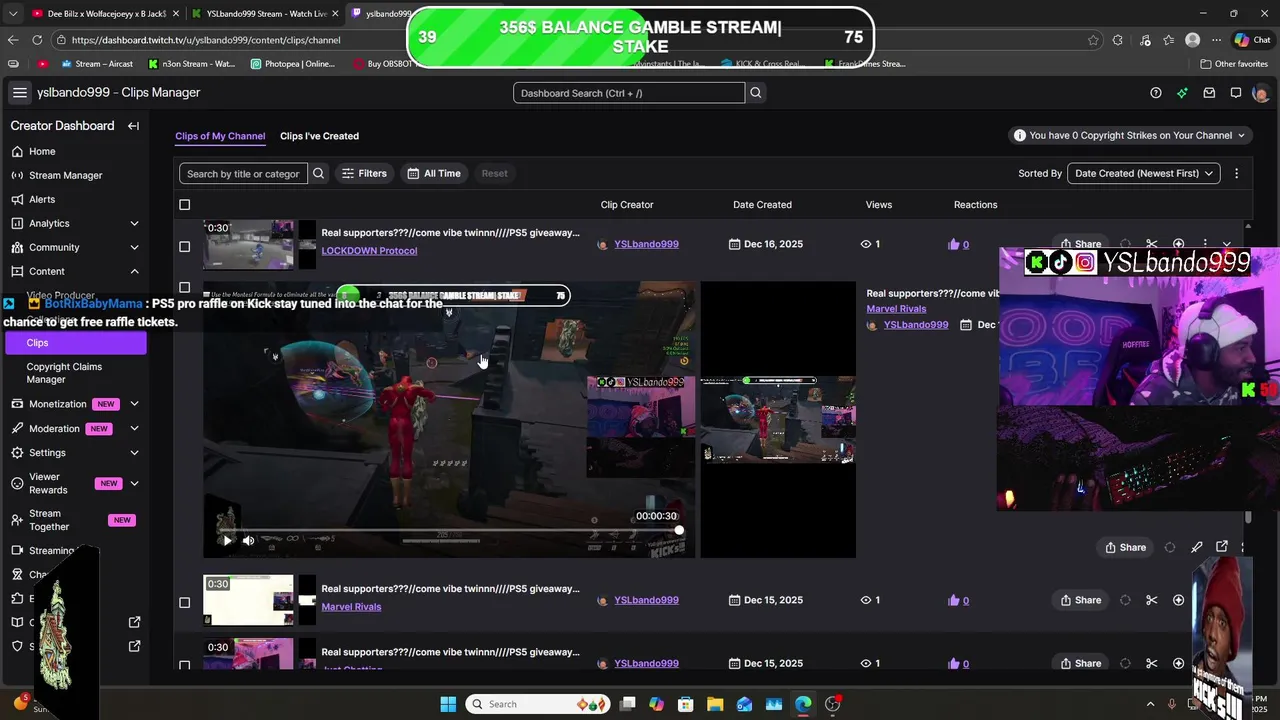
Task: Collapse the Content sidebar section
Action: (134, 271)
